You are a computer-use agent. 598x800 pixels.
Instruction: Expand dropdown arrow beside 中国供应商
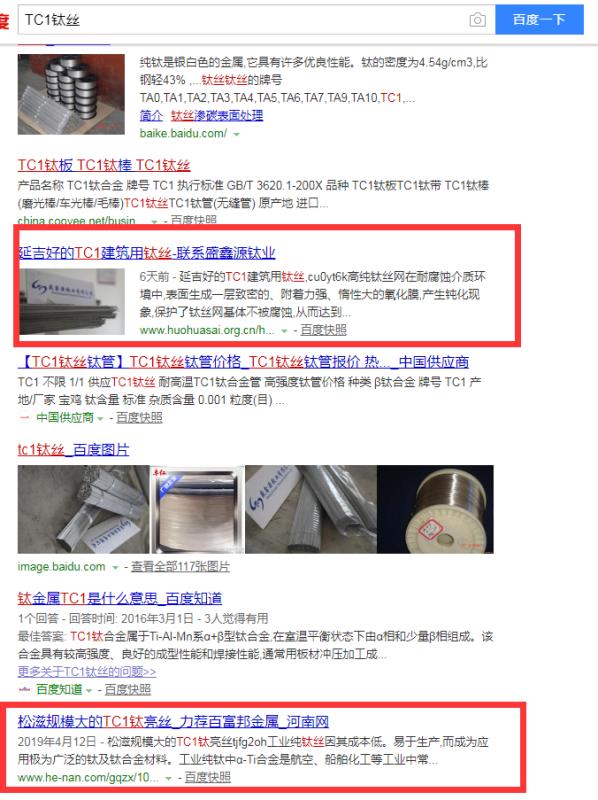(x=101, y=418)
